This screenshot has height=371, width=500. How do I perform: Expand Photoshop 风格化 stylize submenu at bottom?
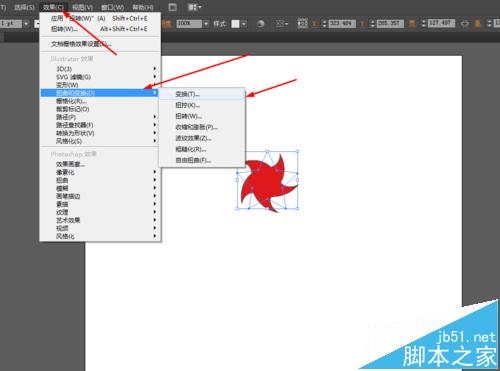(100, 236)
